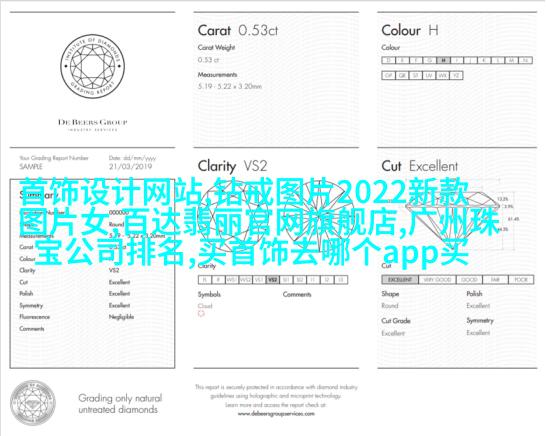Open the www.debeersgroupservices.com link

point(276,414)
